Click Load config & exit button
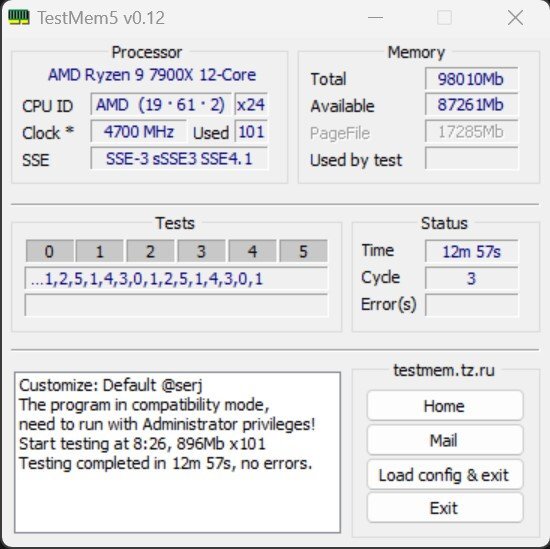 [444, 475]
